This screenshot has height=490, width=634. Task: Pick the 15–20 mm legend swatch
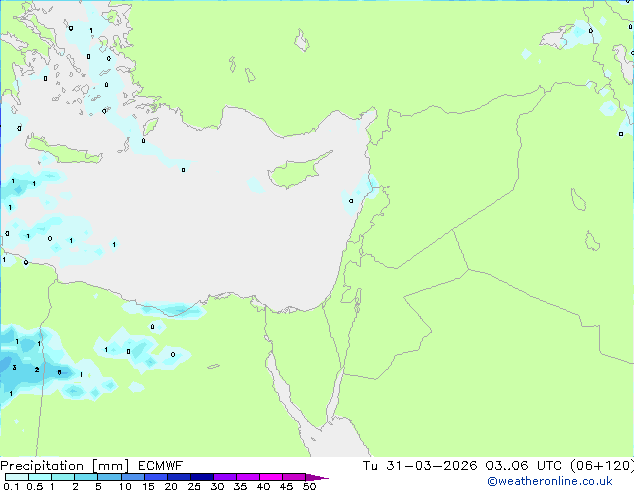[x=155, y=477]
